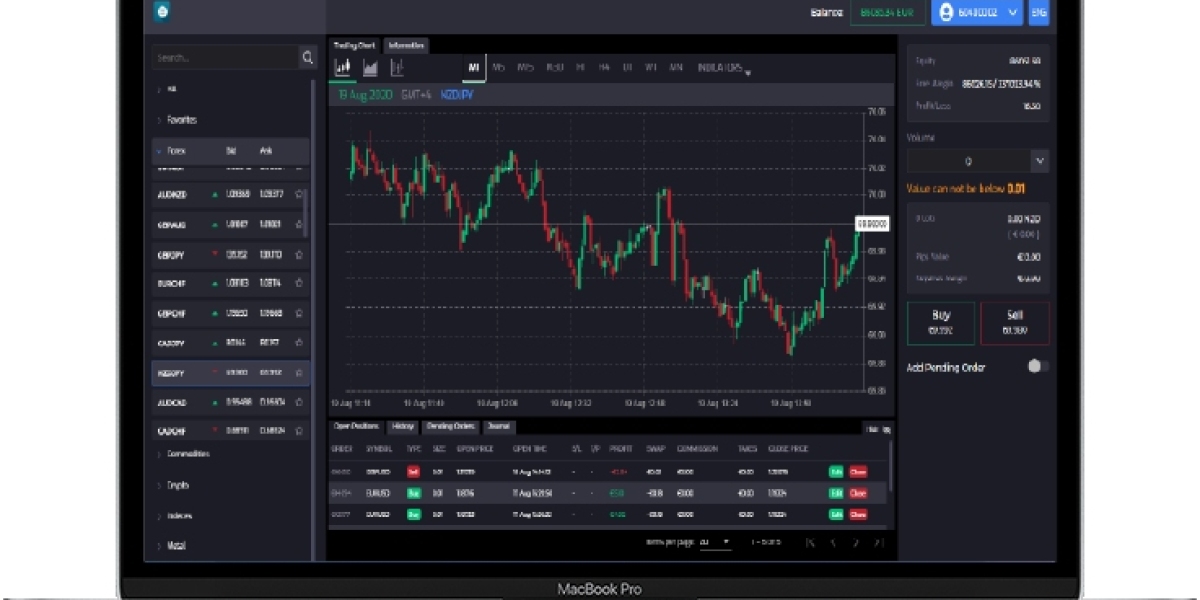Click the app logo in header
The height and width of the screenshot is (600, 1200).
coord(162,12)
